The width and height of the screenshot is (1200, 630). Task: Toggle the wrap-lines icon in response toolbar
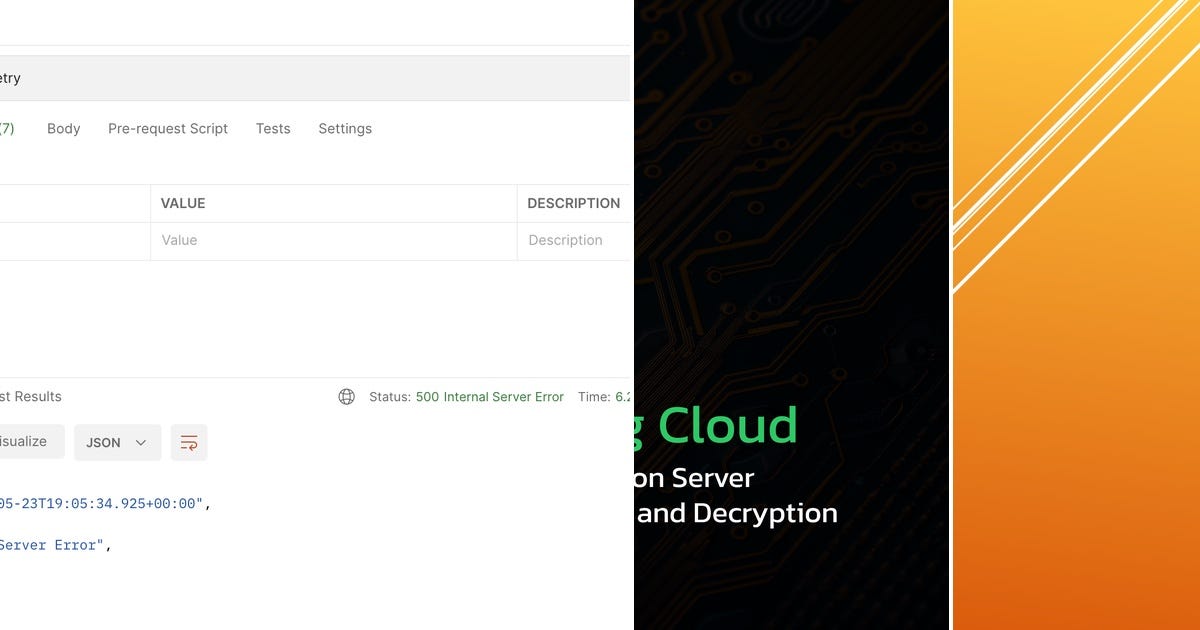click(189, 441)
